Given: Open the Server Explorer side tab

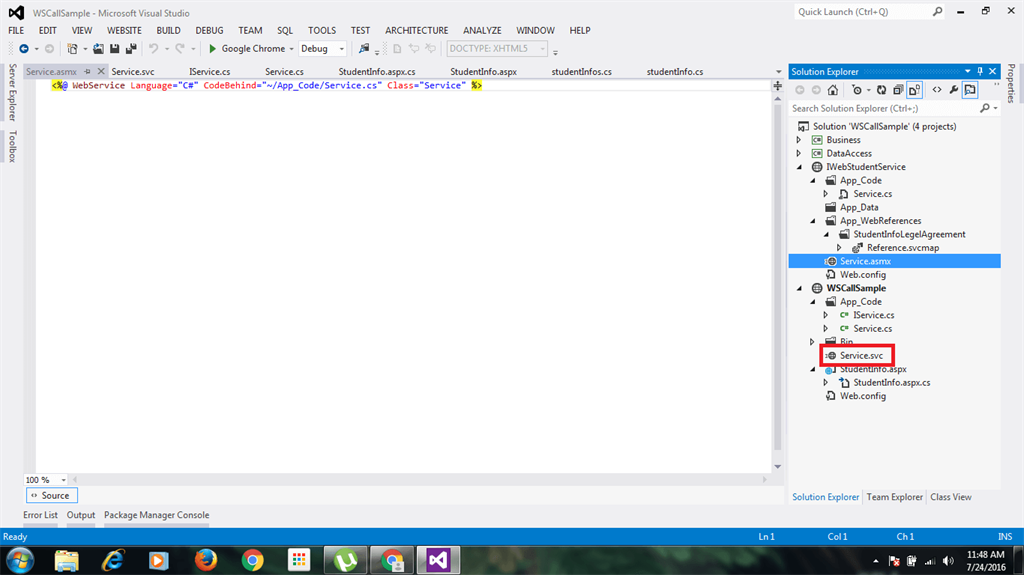Looking at the screenshot, I should point(12,92).
